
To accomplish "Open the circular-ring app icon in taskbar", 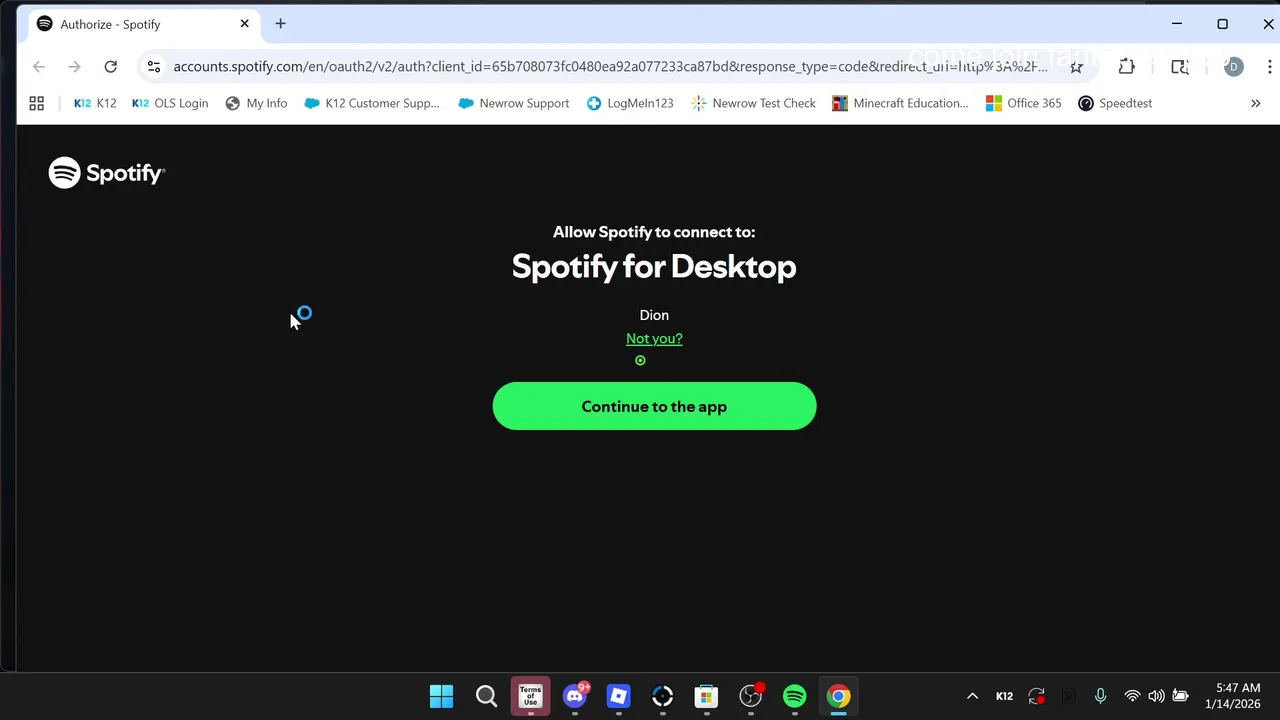I will (x=663, y=696).
